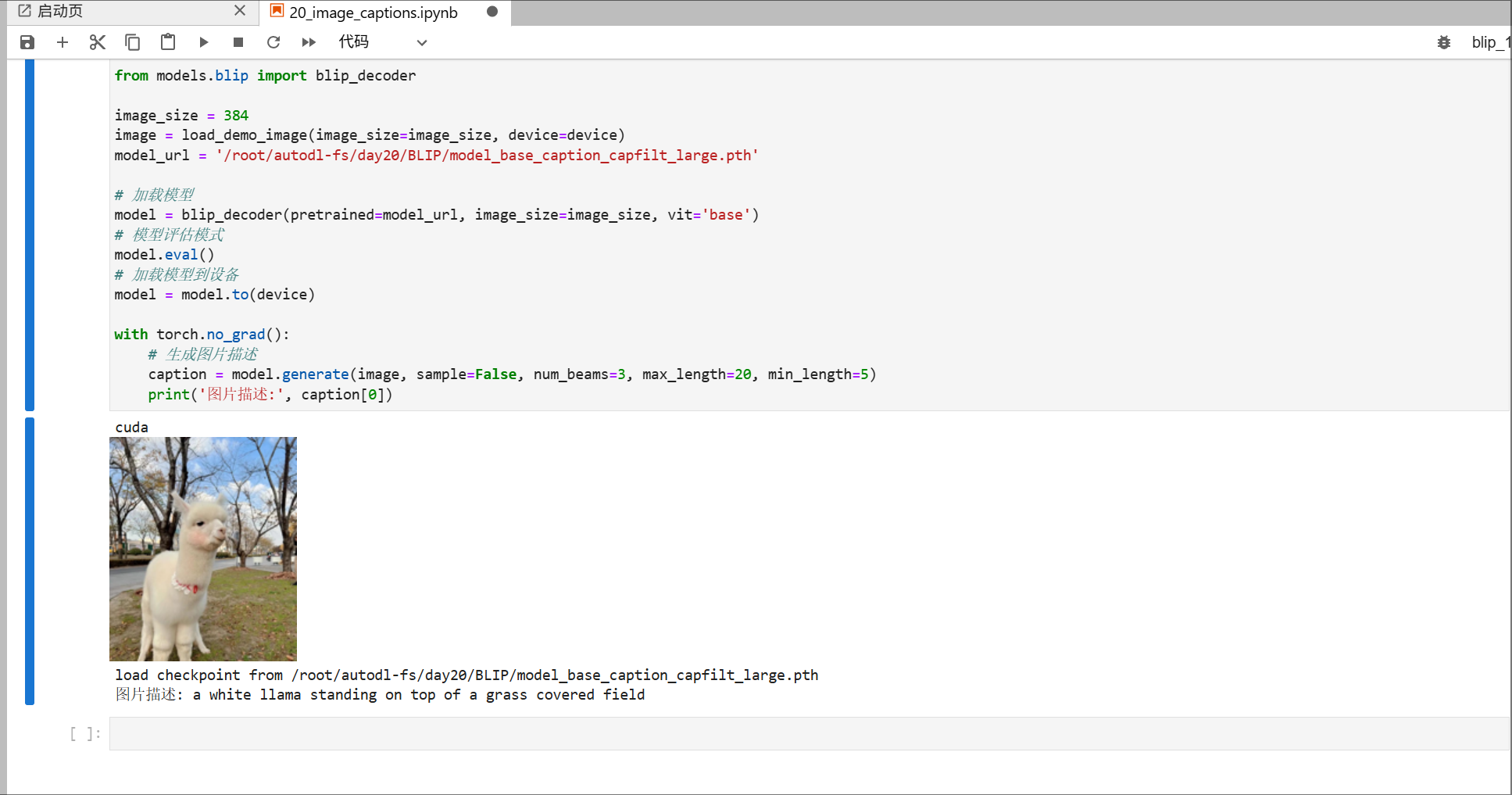Paste cell from clipboard
1512x795 pixels.
point(168,42)
